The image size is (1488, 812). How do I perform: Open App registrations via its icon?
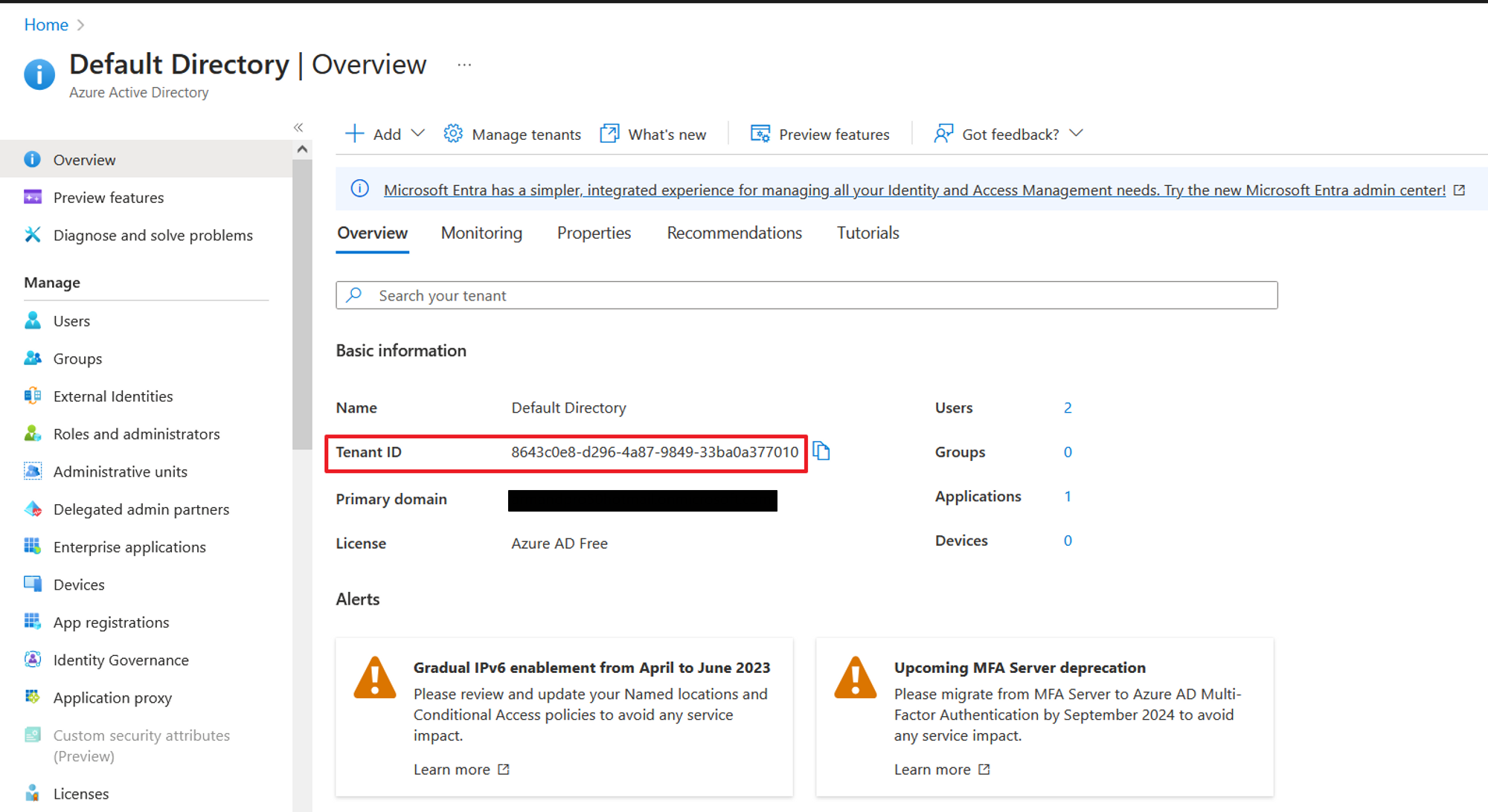(x=33, y=622)
